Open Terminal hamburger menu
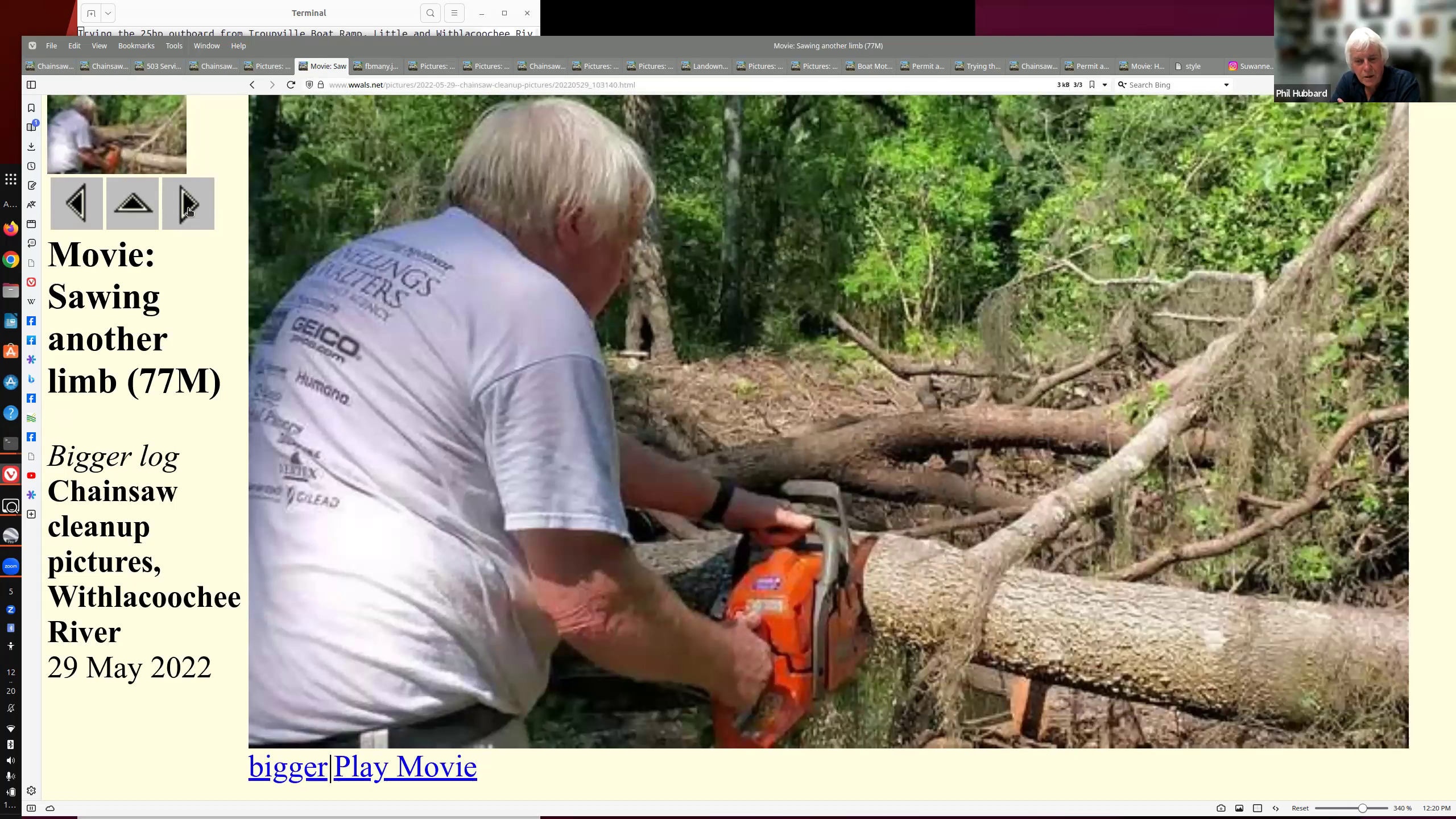 pyautogui.click(x=454, y=13)
